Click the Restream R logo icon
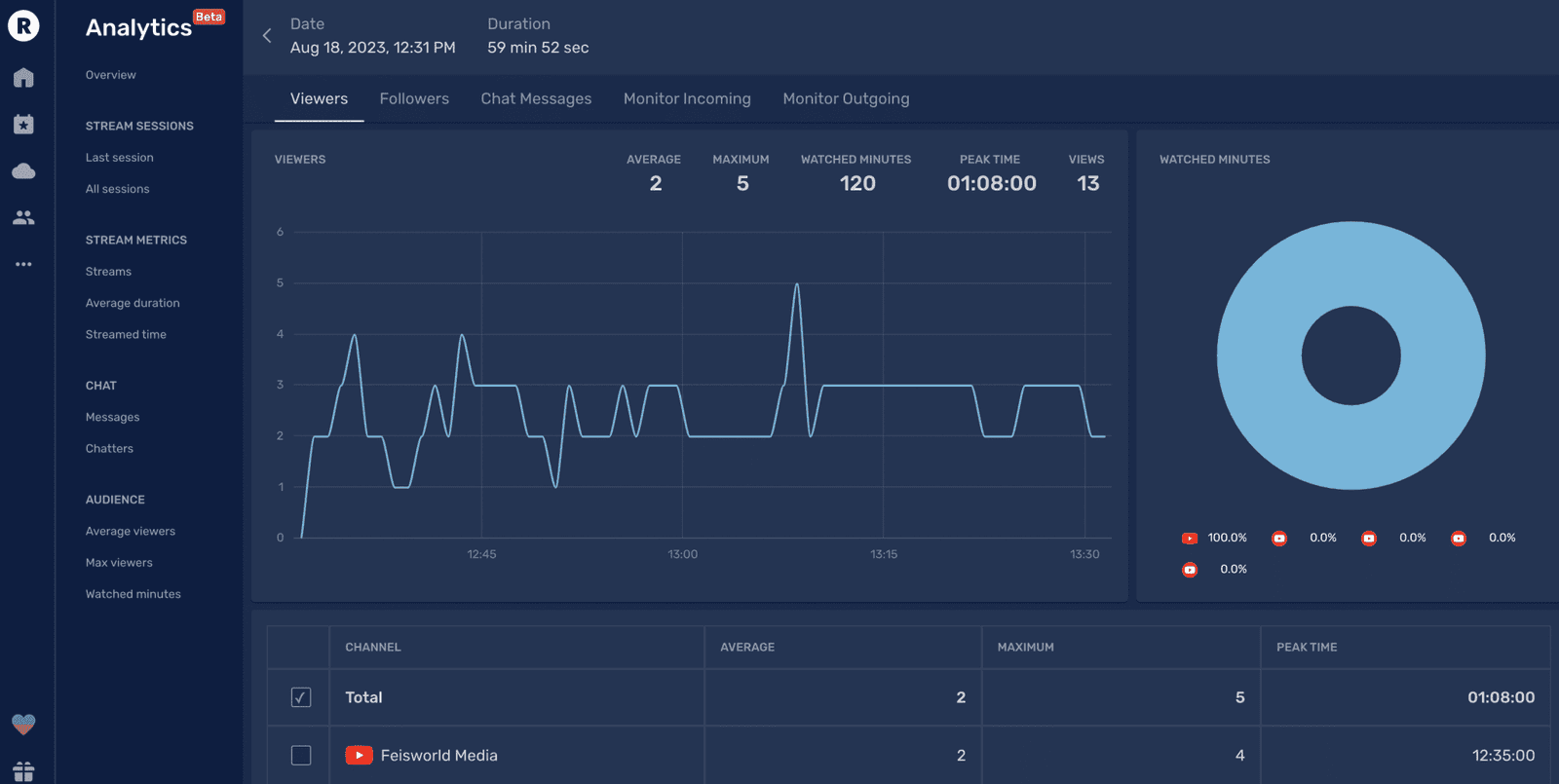1559x784 pixels. [x=23, y=26]
